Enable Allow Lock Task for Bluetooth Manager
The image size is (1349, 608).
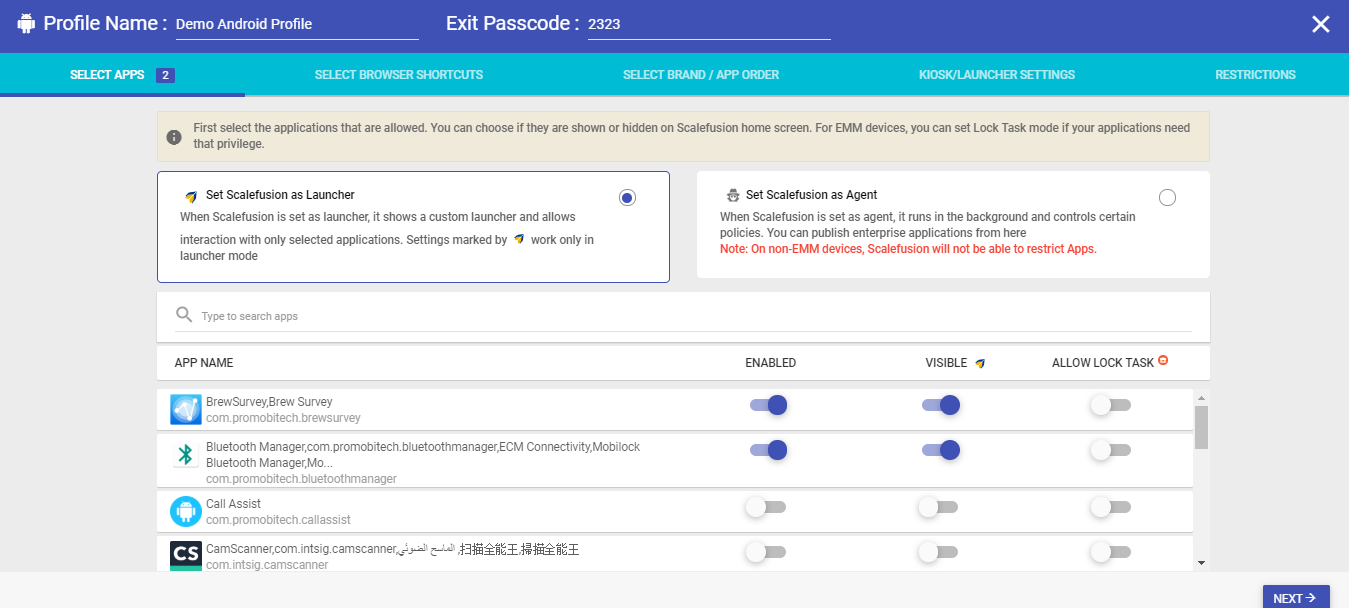[1111, 450]
